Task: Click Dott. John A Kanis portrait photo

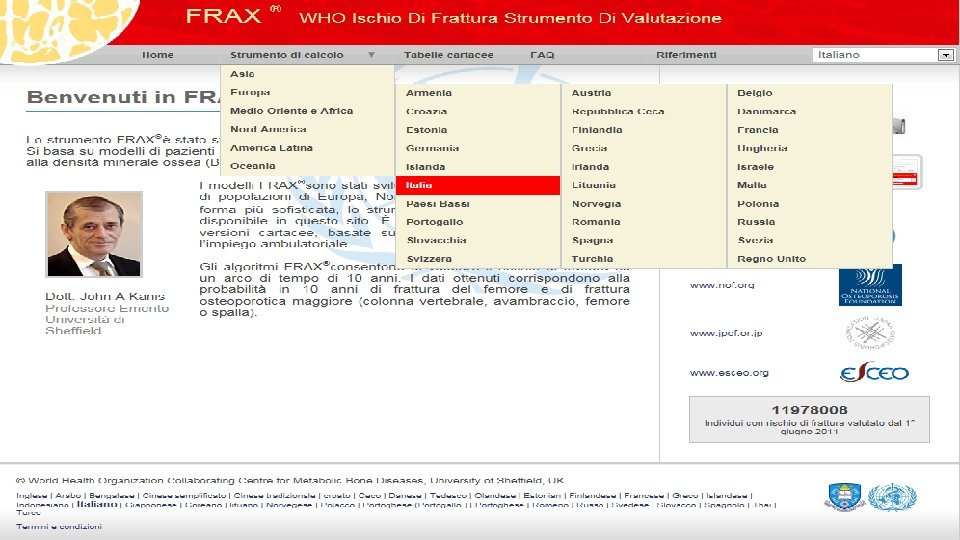Action: 94,234
